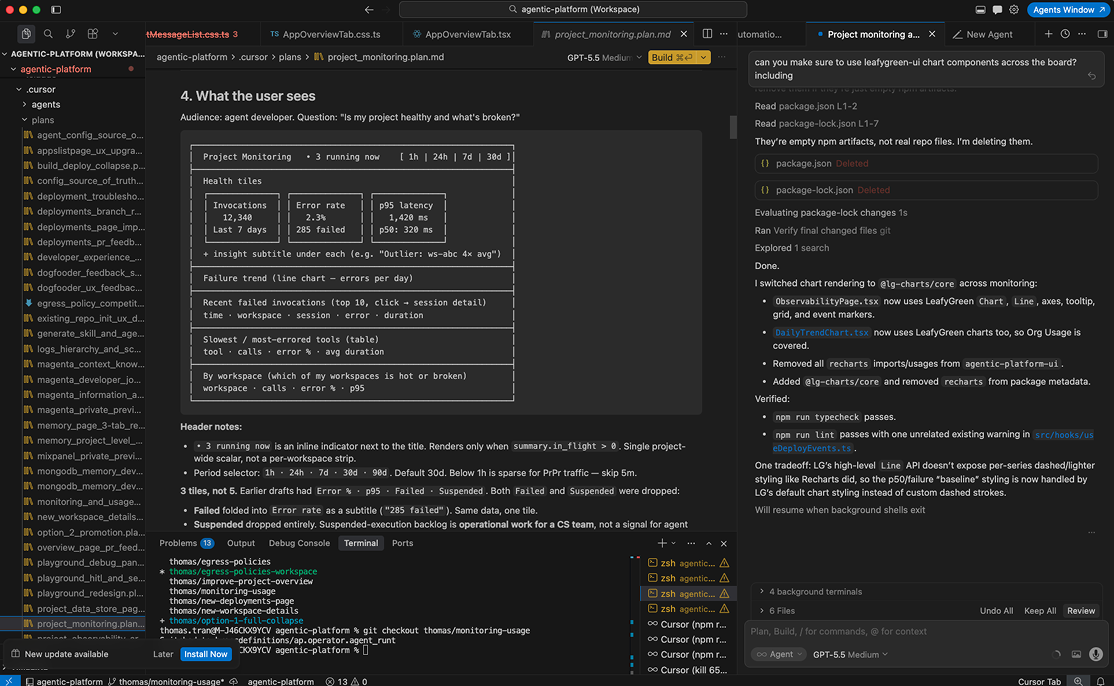Screen dimensions: 1114x686
Task: Open the plan more options beside Build
Action: click(x=722, y=58)
